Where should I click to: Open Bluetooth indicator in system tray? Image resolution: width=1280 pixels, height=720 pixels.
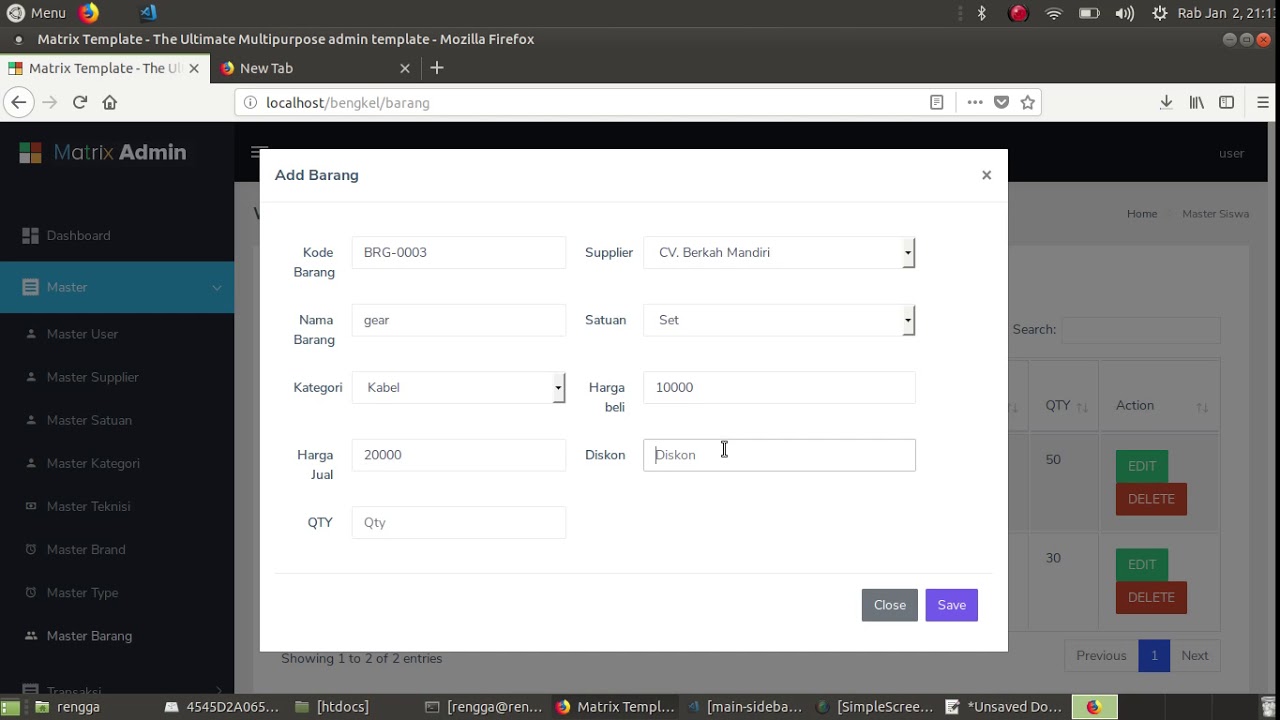(x=981, y=13)
